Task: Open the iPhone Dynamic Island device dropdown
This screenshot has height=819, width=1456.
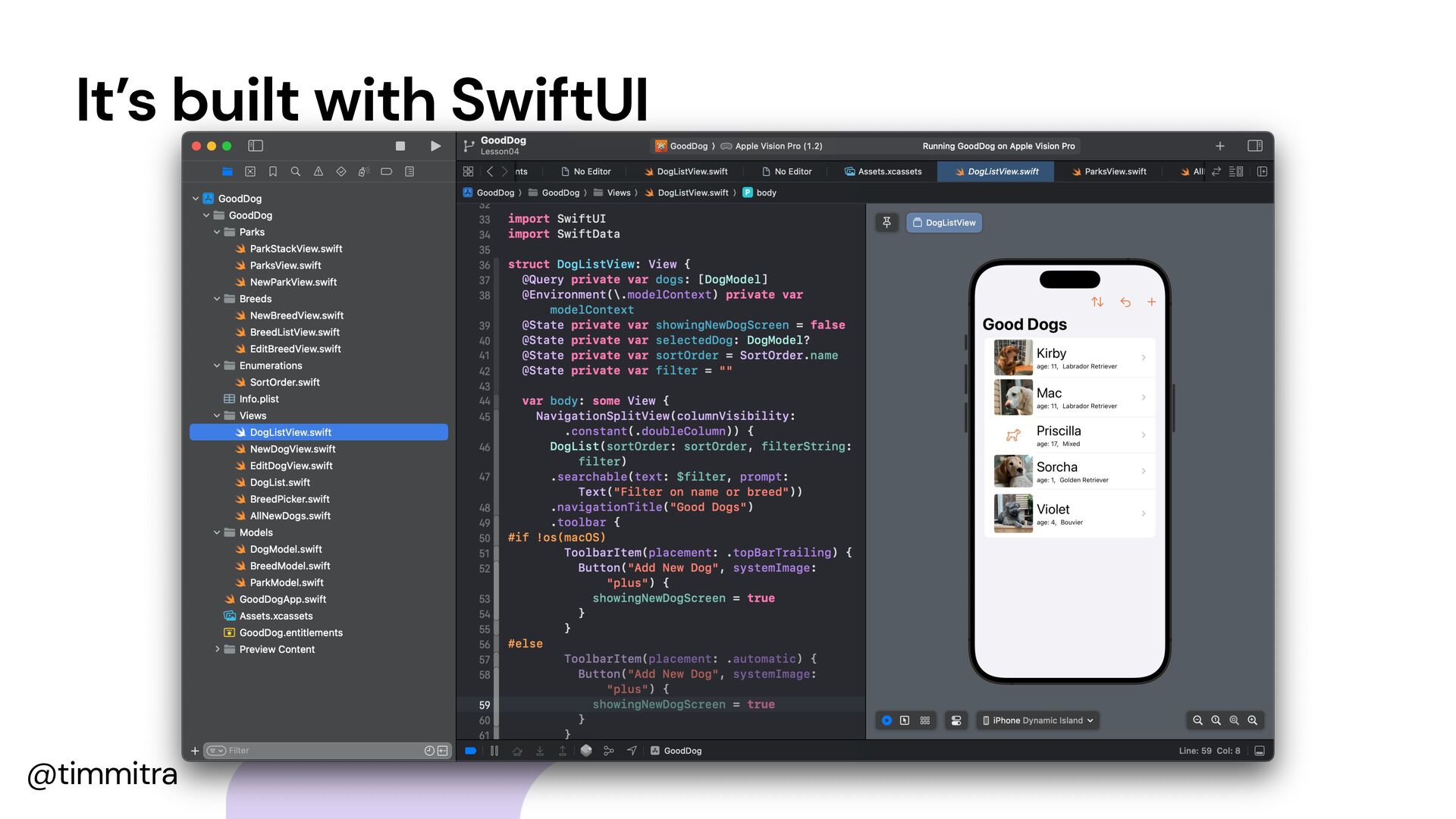Action: tap(1037, 720)
